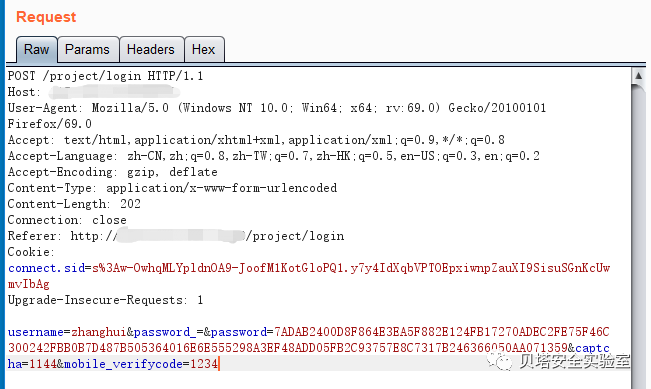The width and height of the screenshot is (651, 389).
Task: Select the Headers tab
Action: (151, 49)
